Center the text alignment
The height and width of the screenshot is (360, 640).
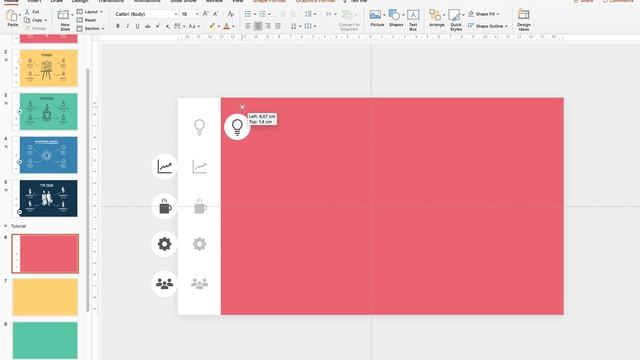pyautogui.click(x=258, y=26)
